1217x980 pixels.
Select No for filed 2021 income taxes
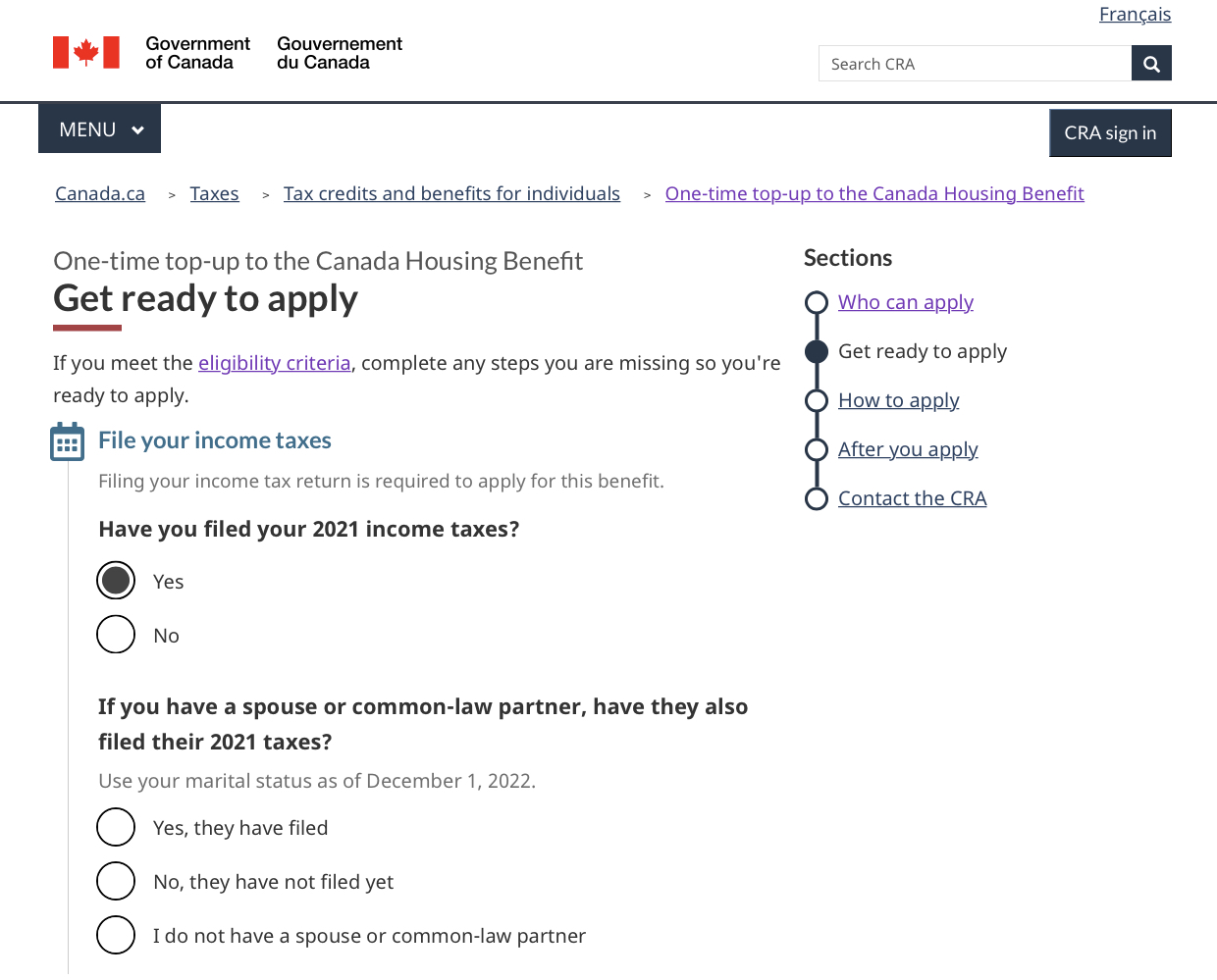click(116, 635)
